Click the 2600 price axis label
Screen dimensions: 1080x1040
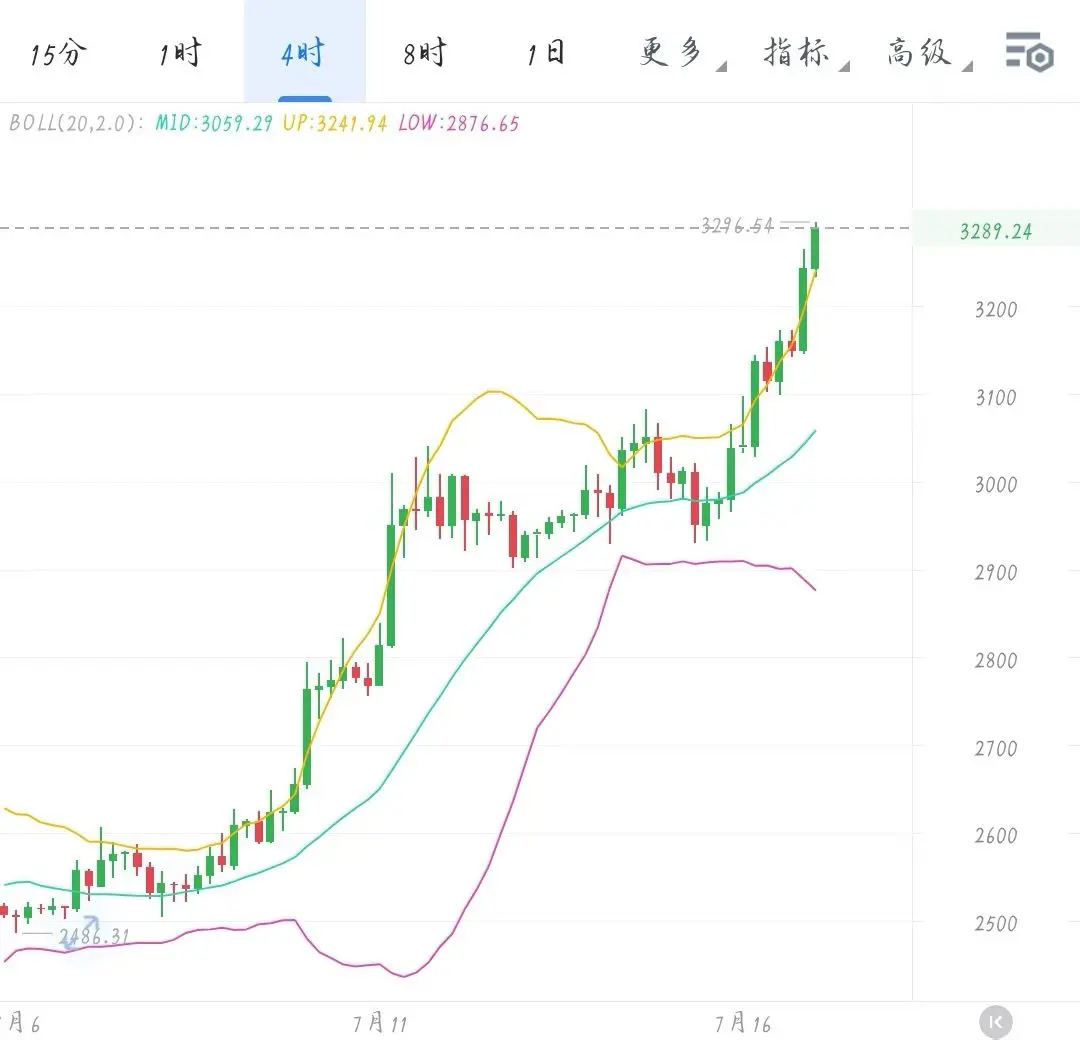pyautogui.click(x=996, y=835)
